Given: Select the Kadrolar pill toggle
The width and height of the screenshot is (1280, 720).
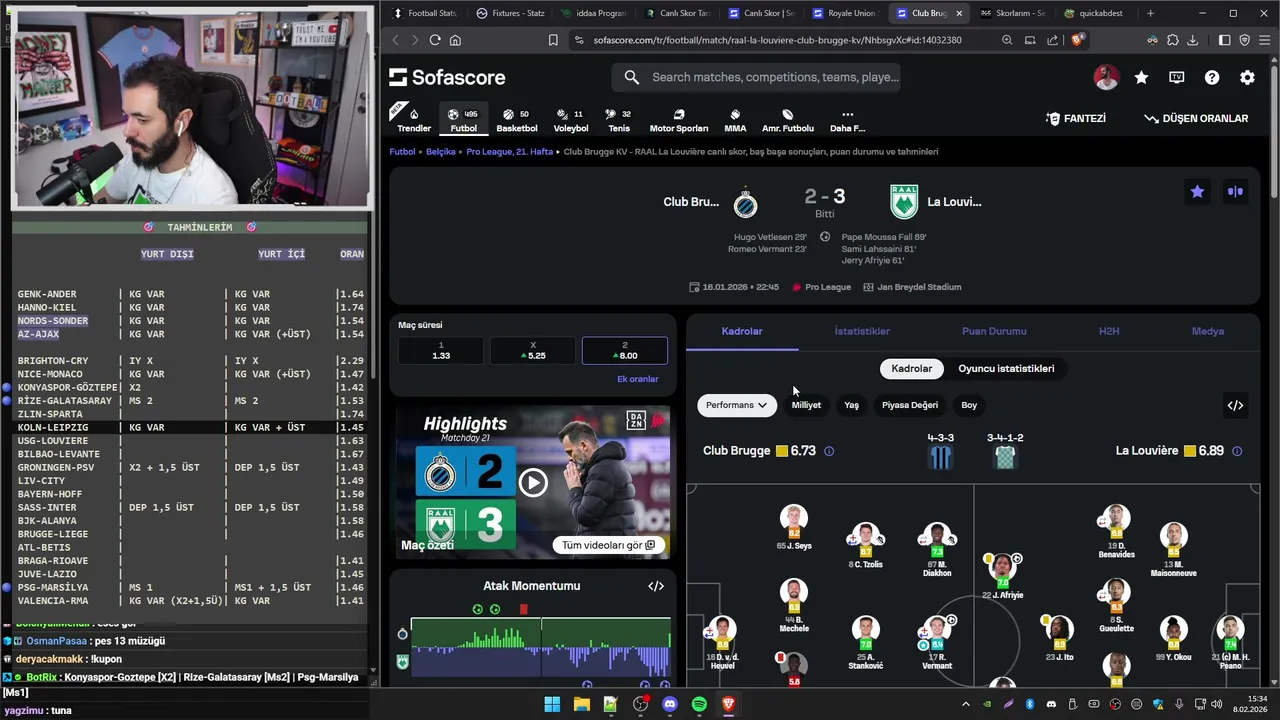Looking at the screenshot, I should [911, 368].
